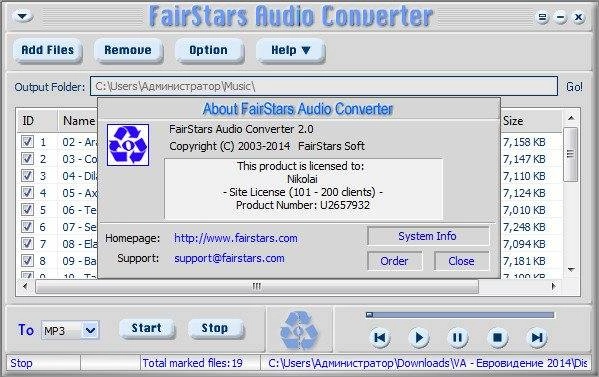Expand the Help menu
The image size is (599, 377).
[290, 50]
